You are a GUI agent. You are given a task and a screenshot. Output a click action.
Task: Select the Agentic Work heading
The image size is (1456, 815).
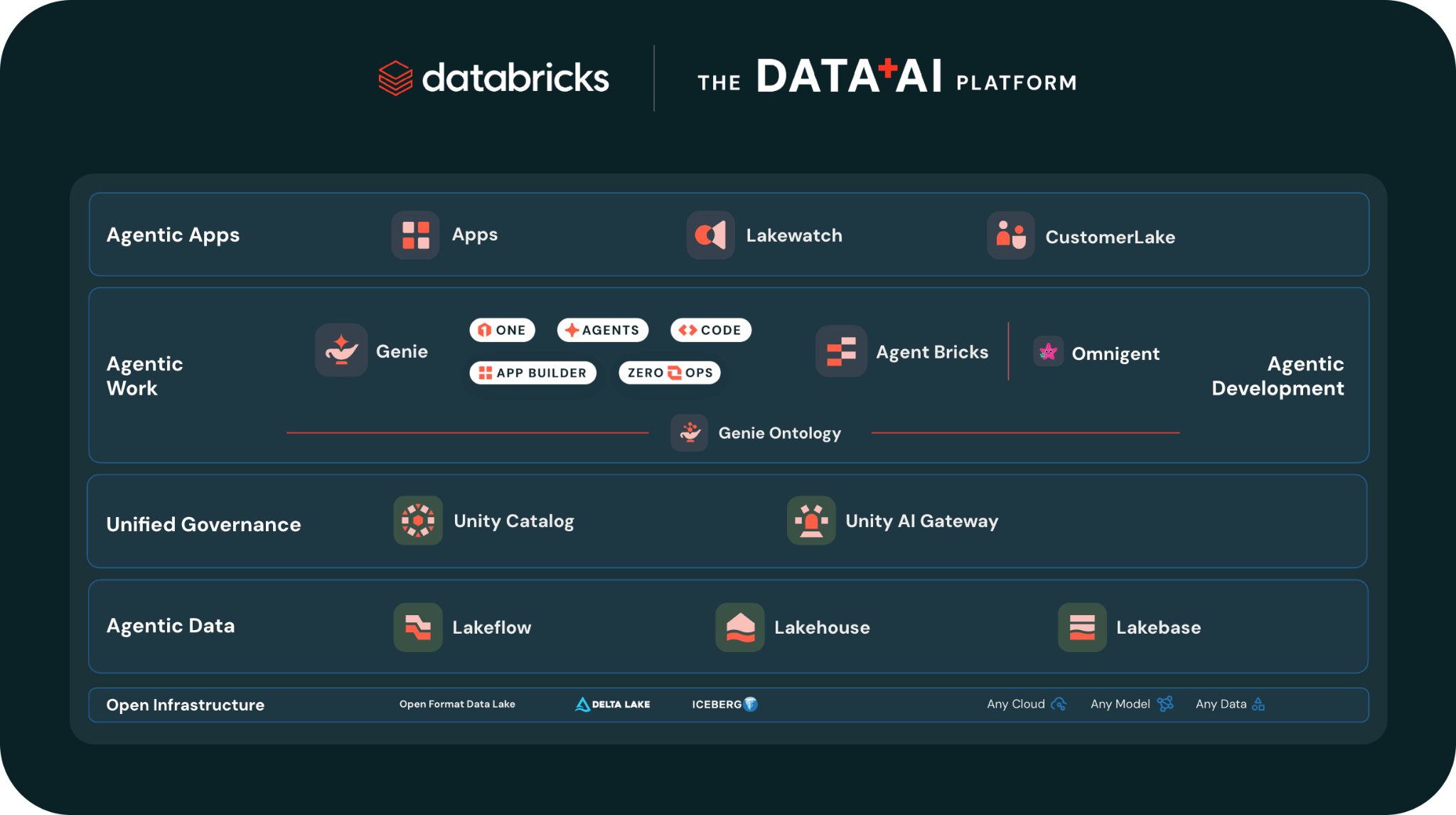(x=144, y=375)
